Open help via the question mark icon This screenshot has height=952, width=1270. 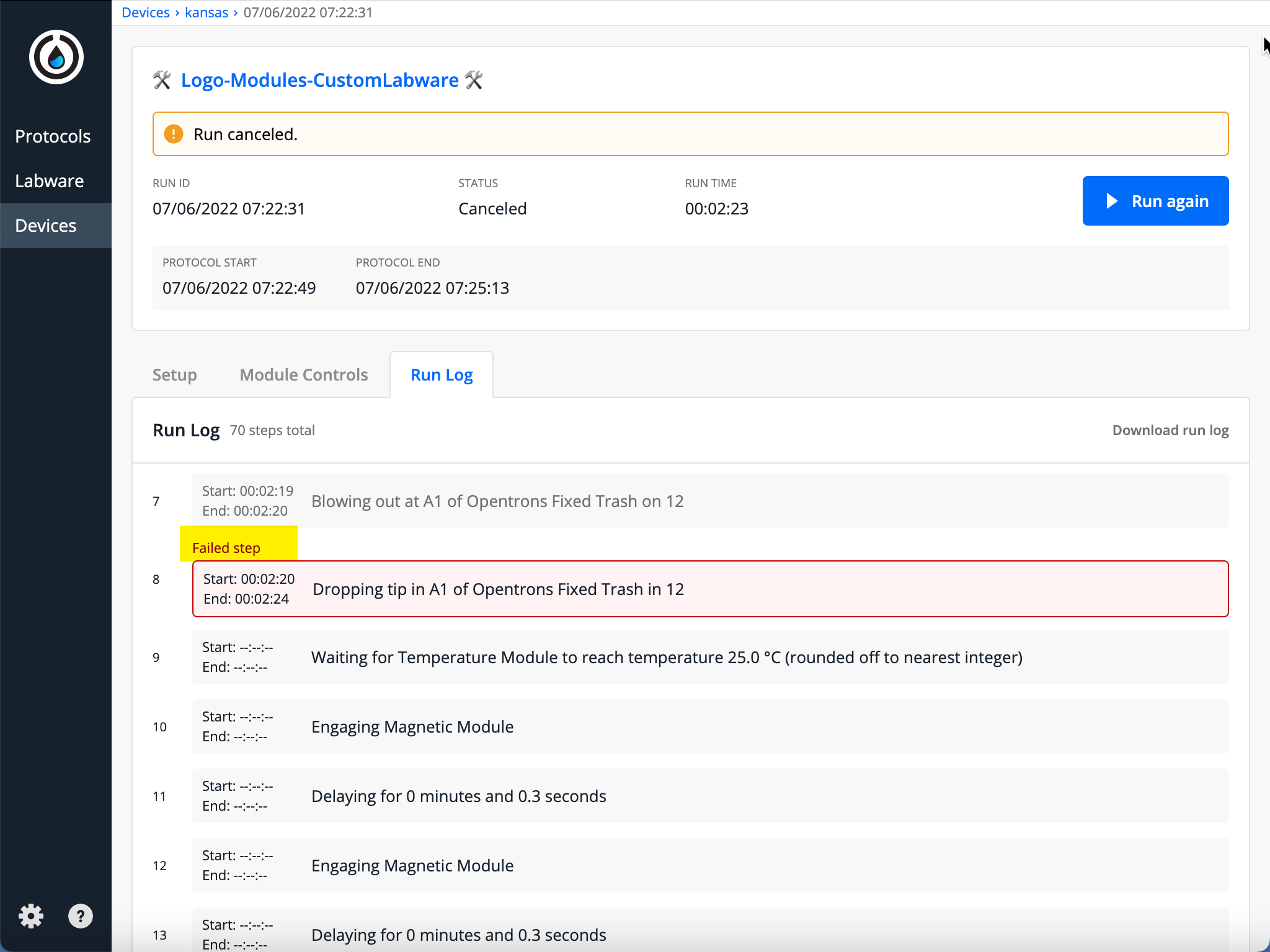pos(81,915)
